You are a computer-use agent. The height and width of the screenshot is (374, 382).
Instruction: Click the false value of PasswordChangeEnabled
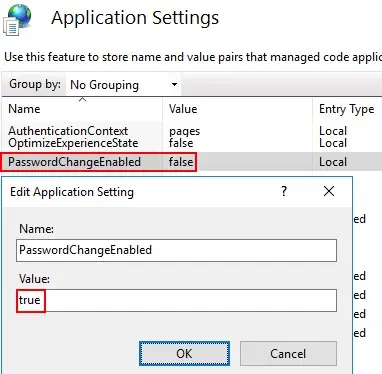point(181,162)
